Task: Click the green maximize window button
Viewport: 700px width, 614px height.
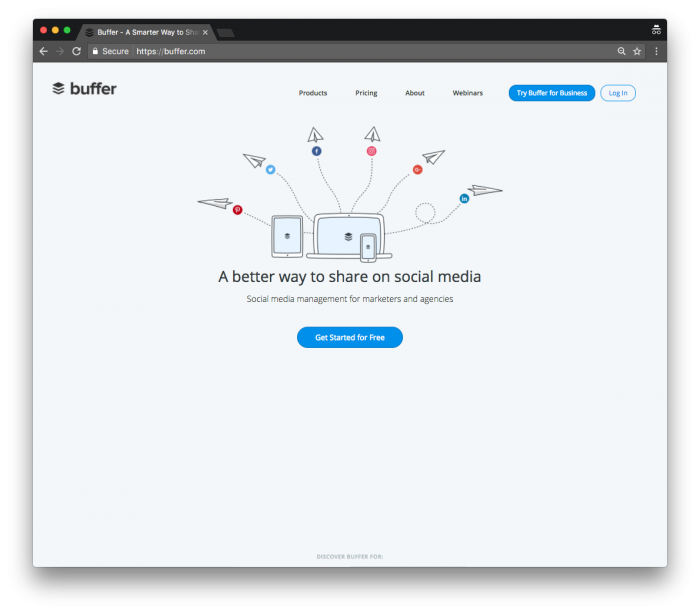Action: (67, 30)
